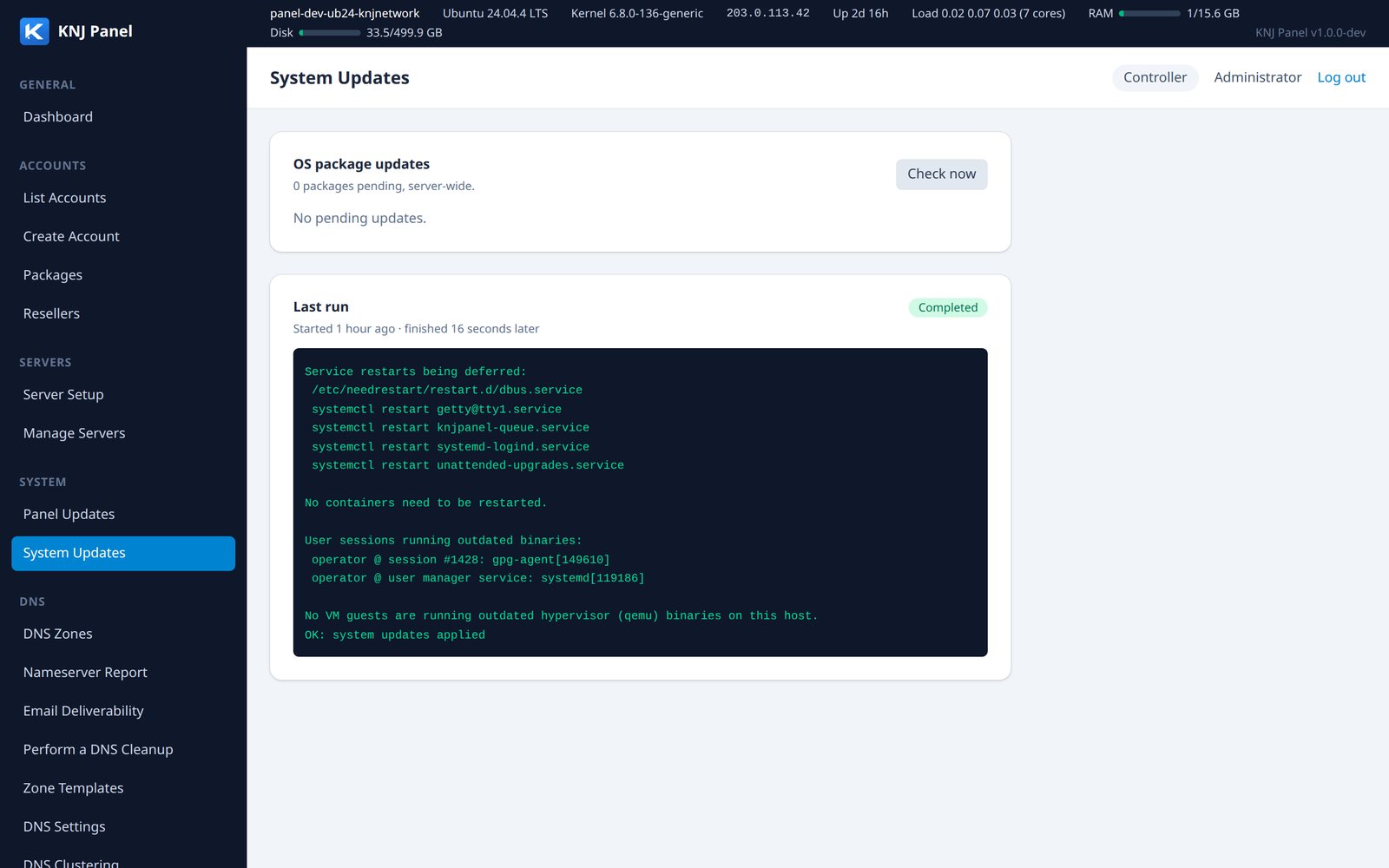Click the Completed status badge
Viewport: 1389px width, 868px height.
point(947,307)
